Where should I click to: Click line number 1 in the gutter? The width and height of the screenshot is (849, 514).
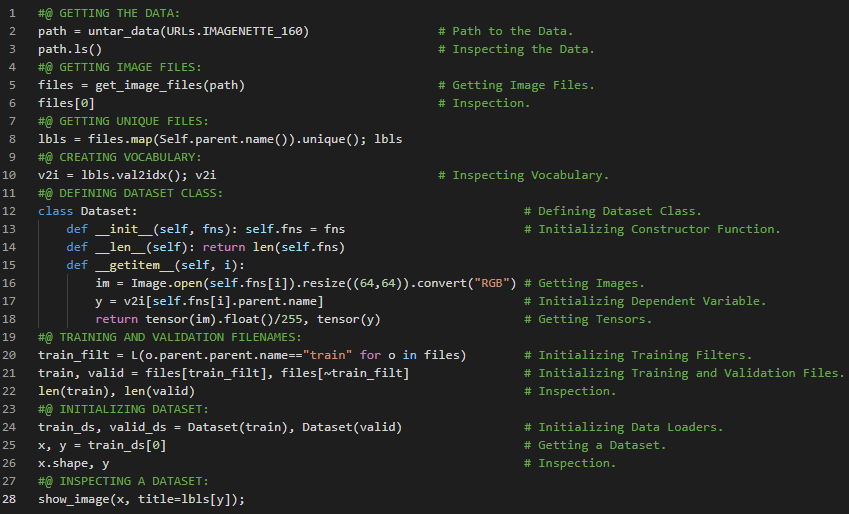click(x=9, y=13)
